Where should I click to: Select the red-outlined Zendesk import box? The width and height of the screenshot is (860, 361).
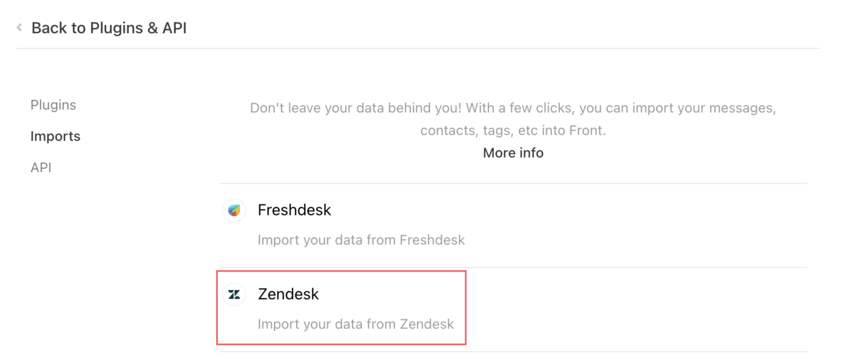click(x=341, y=308)
